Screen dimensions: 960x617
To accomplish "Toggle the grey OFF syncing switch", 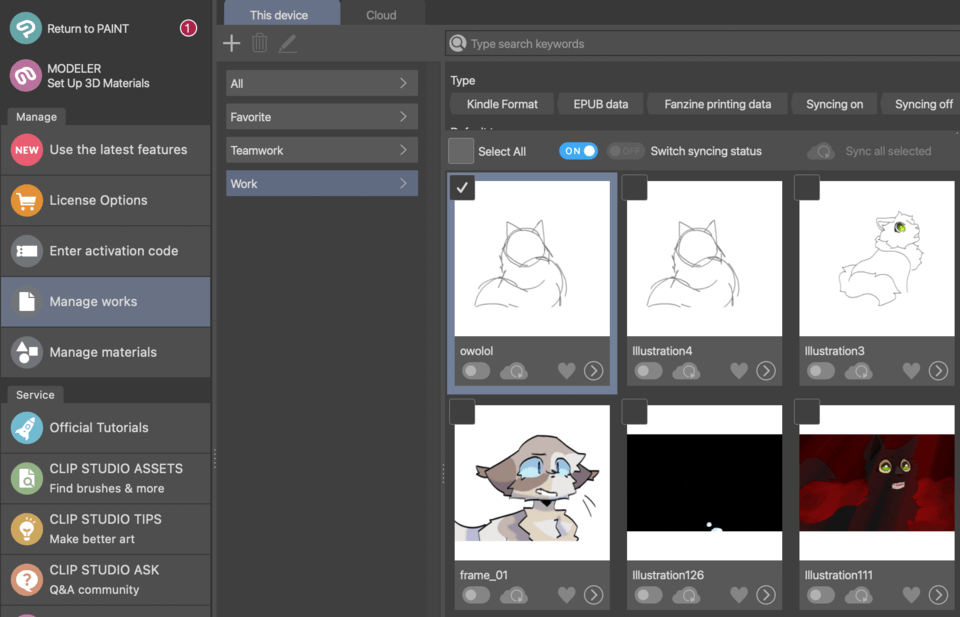I will click(x=625, y=151).
